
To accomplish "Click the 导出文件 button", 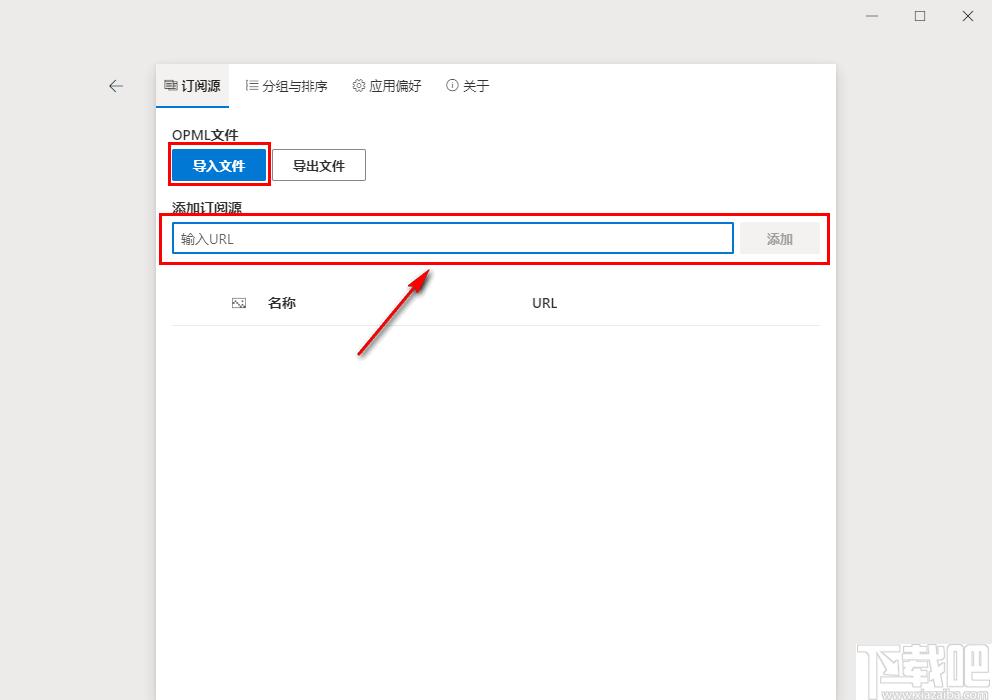I will pyautogui.click(x=319, y=165).
